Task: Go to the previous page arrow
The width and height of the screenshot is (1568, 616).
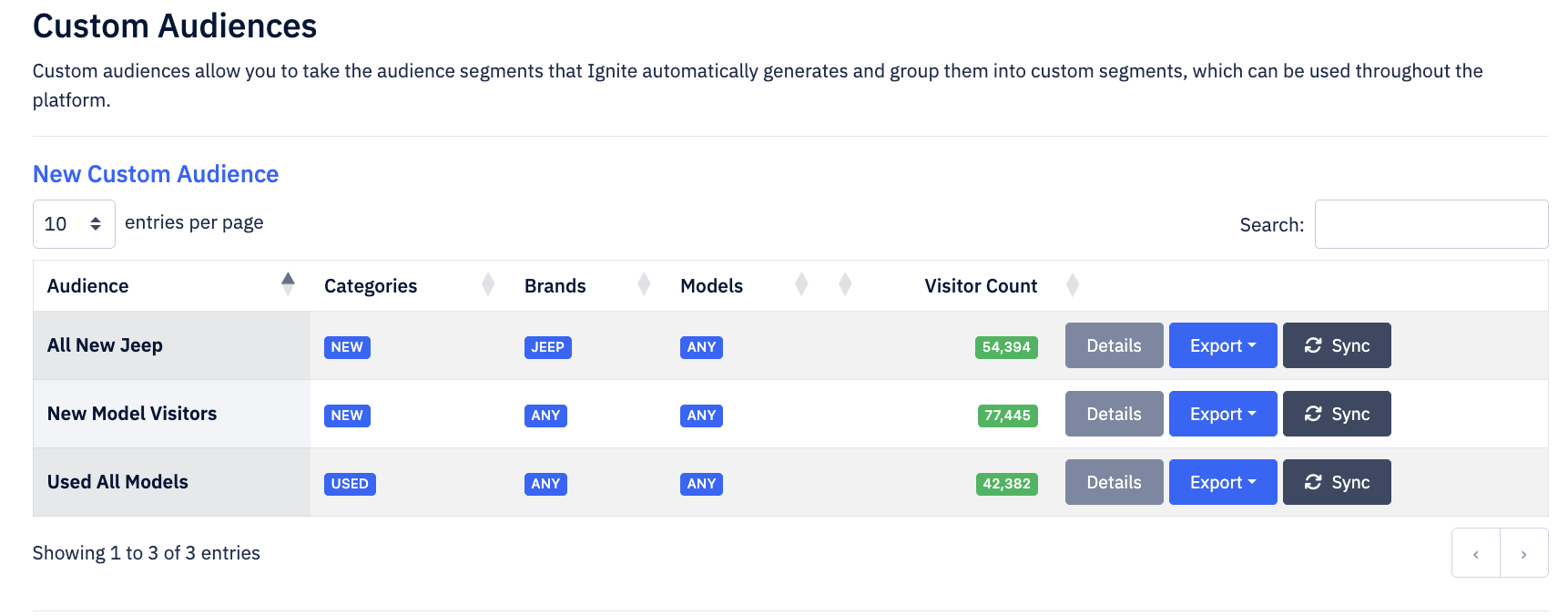Action: [x=1475, y=553]
